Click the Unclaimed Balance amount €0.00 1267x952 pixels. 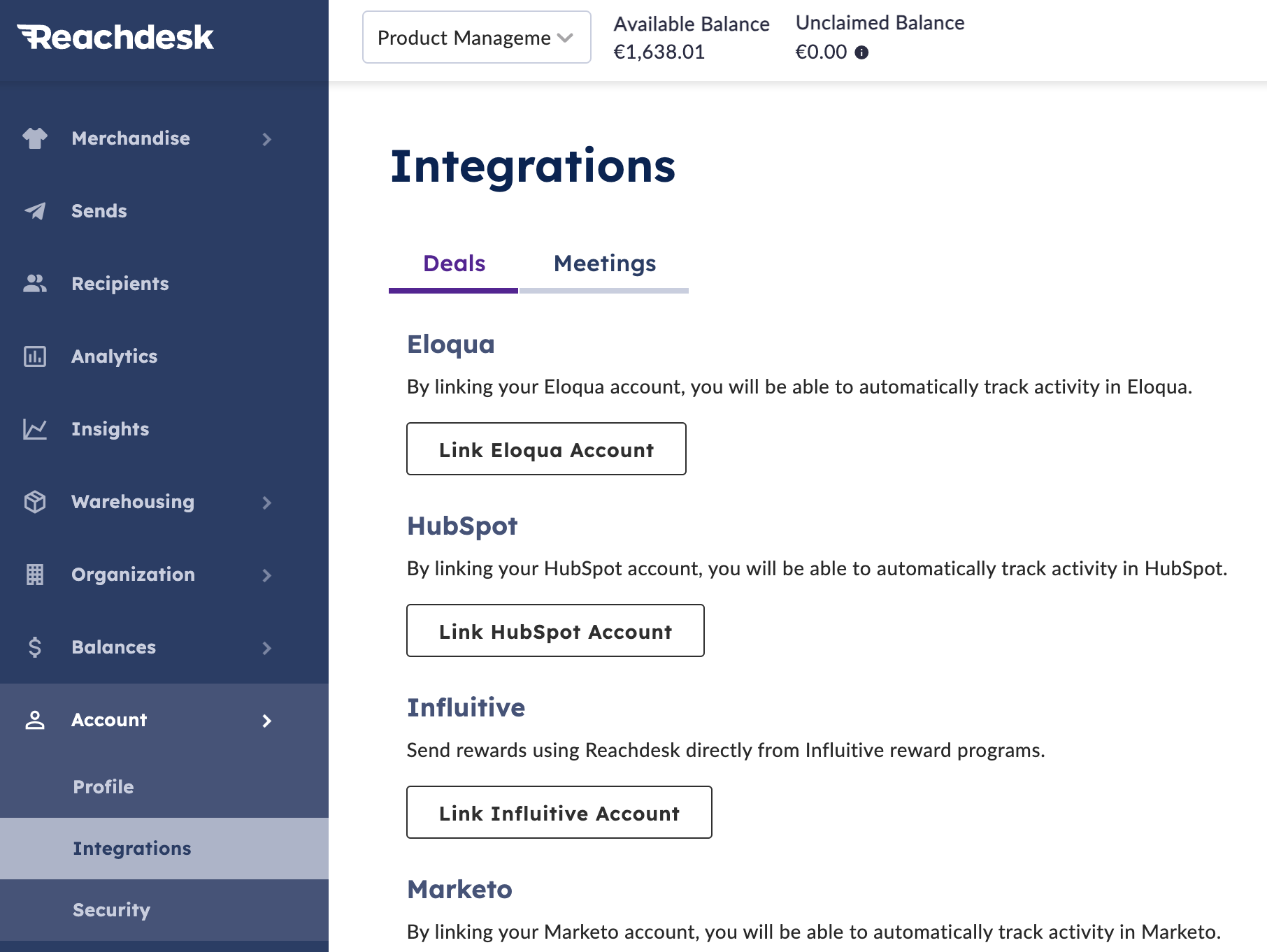point(821,52)
